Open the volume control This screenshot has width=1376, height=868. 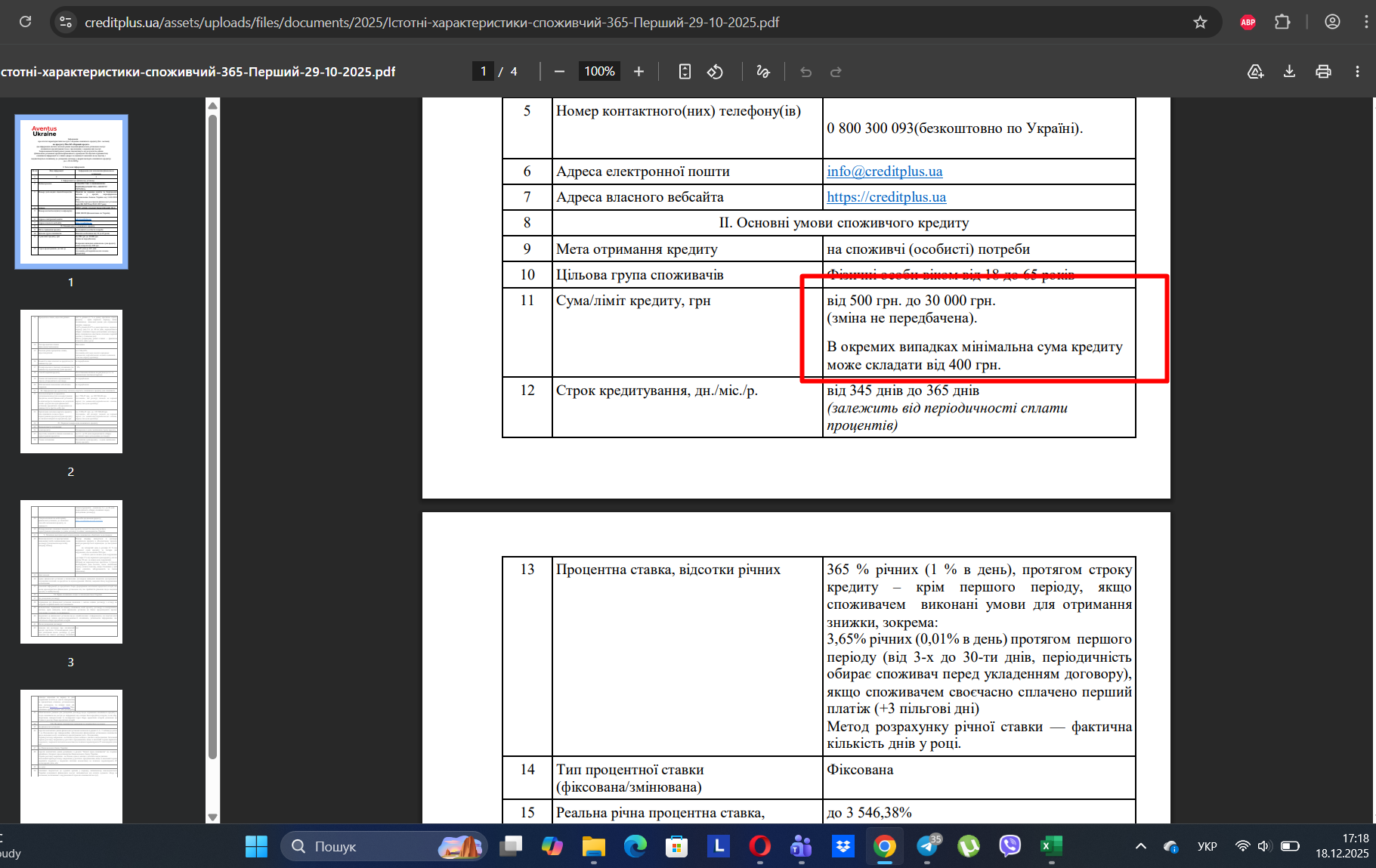1264,846
